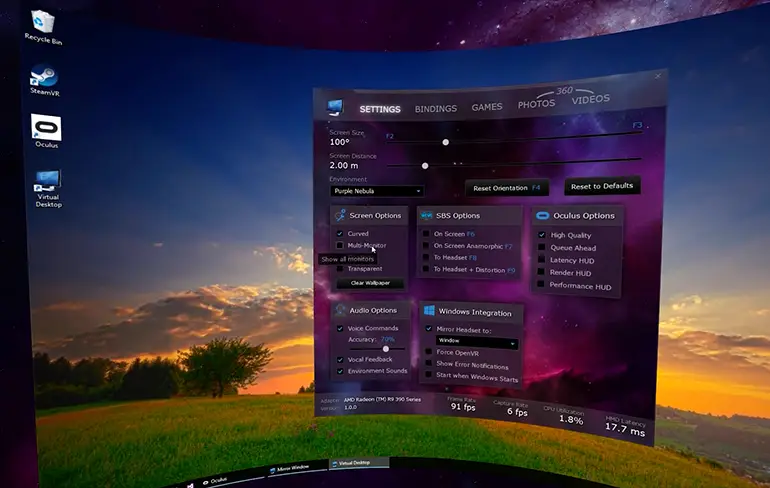Enable Show Error Notifications

(428, 363)
